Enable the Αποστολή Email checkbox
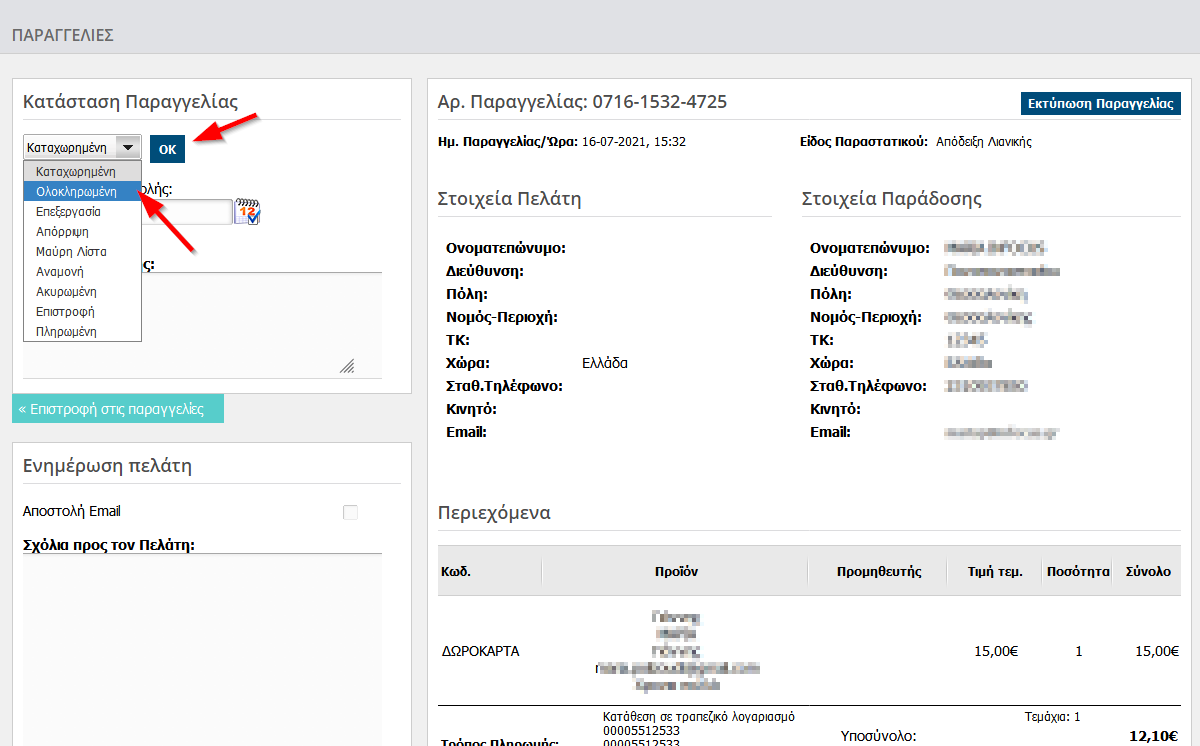The image size is (1200, 746). click(350, 512)
